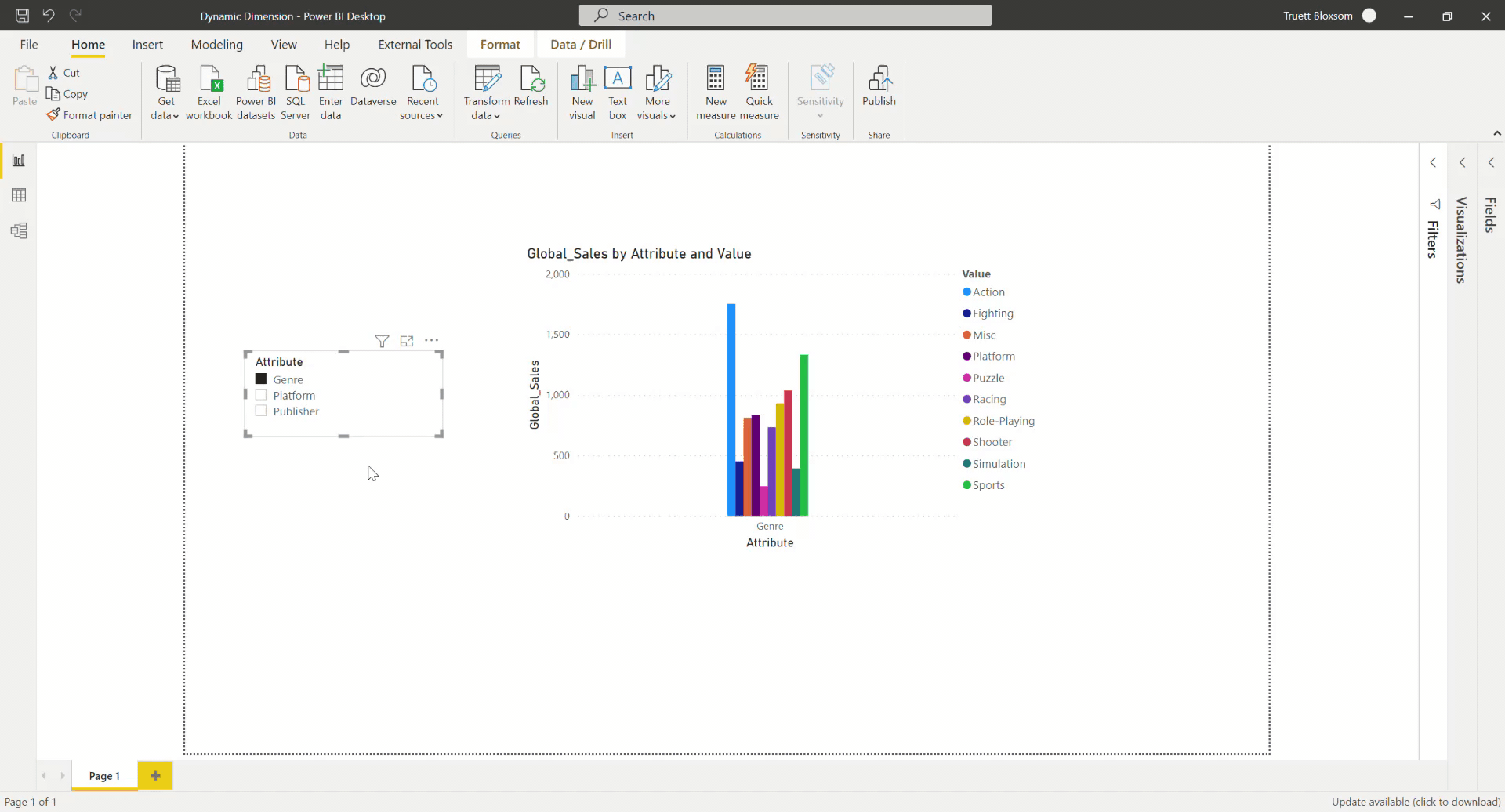Uncheck Genre in the Attribute slicer
Viewport: 1505px width, 812px height.
(261, 379)
